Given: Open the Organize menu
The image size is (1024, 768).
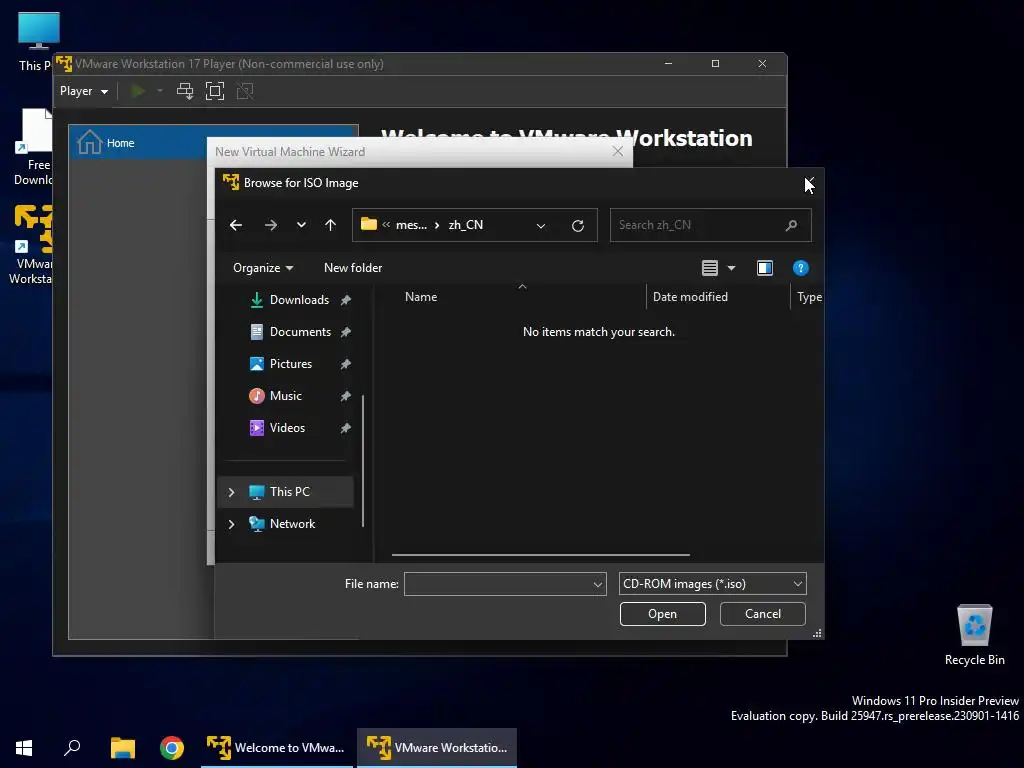Looking at the screenshot, I should (263, 268).
